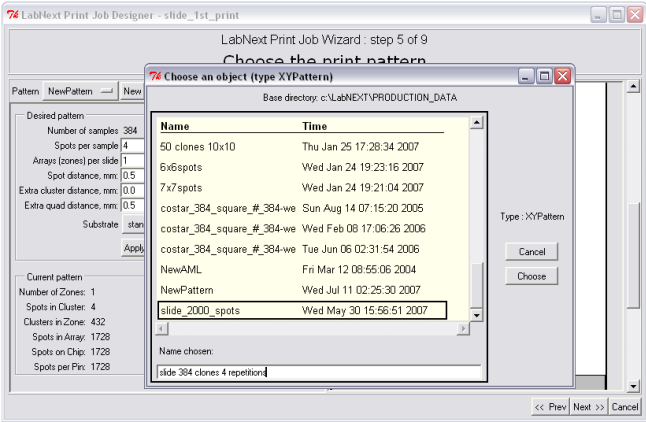Go back with Prev button
646x422 pixels.
pyautogui.click(x=550, y=407)
